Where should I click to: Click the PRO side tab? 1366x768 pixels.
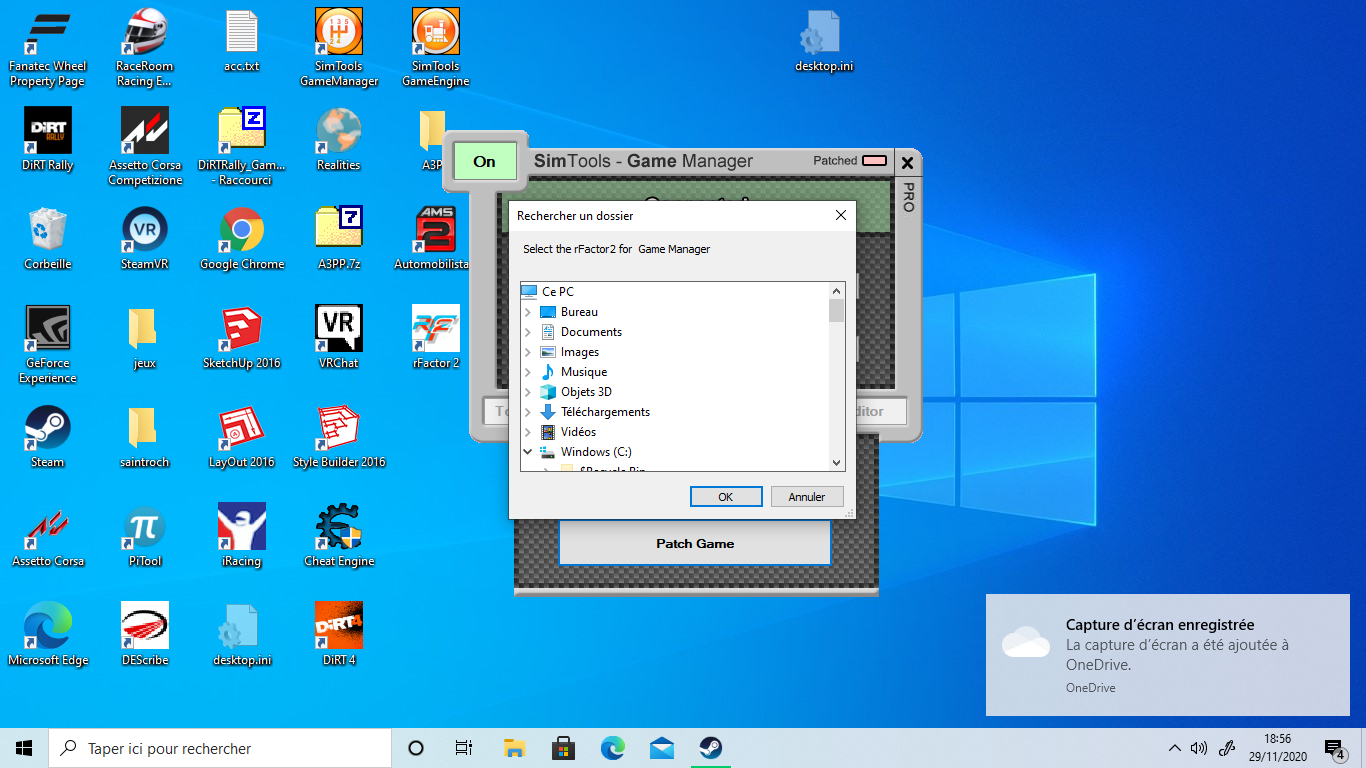click(908, 197)
